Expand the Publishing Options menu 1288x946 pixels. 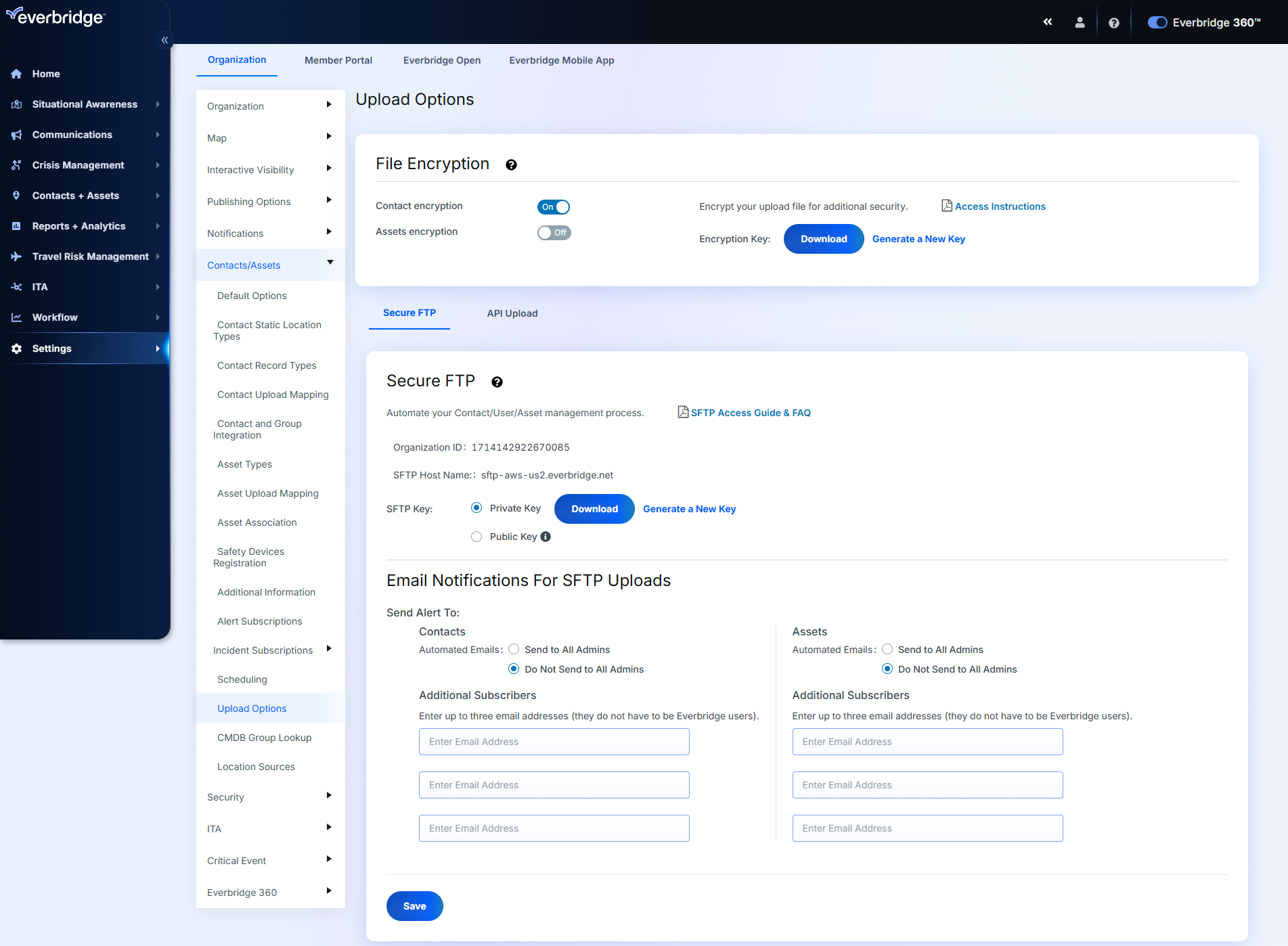248,201
